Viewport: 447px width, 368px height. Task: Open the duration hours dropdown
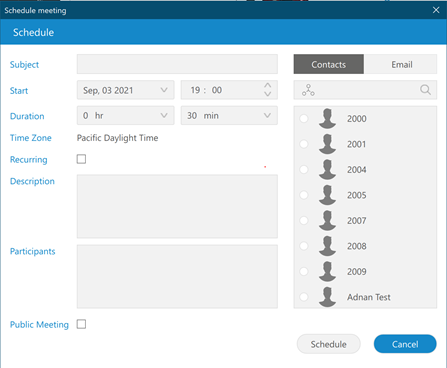(x=126, y=115)
